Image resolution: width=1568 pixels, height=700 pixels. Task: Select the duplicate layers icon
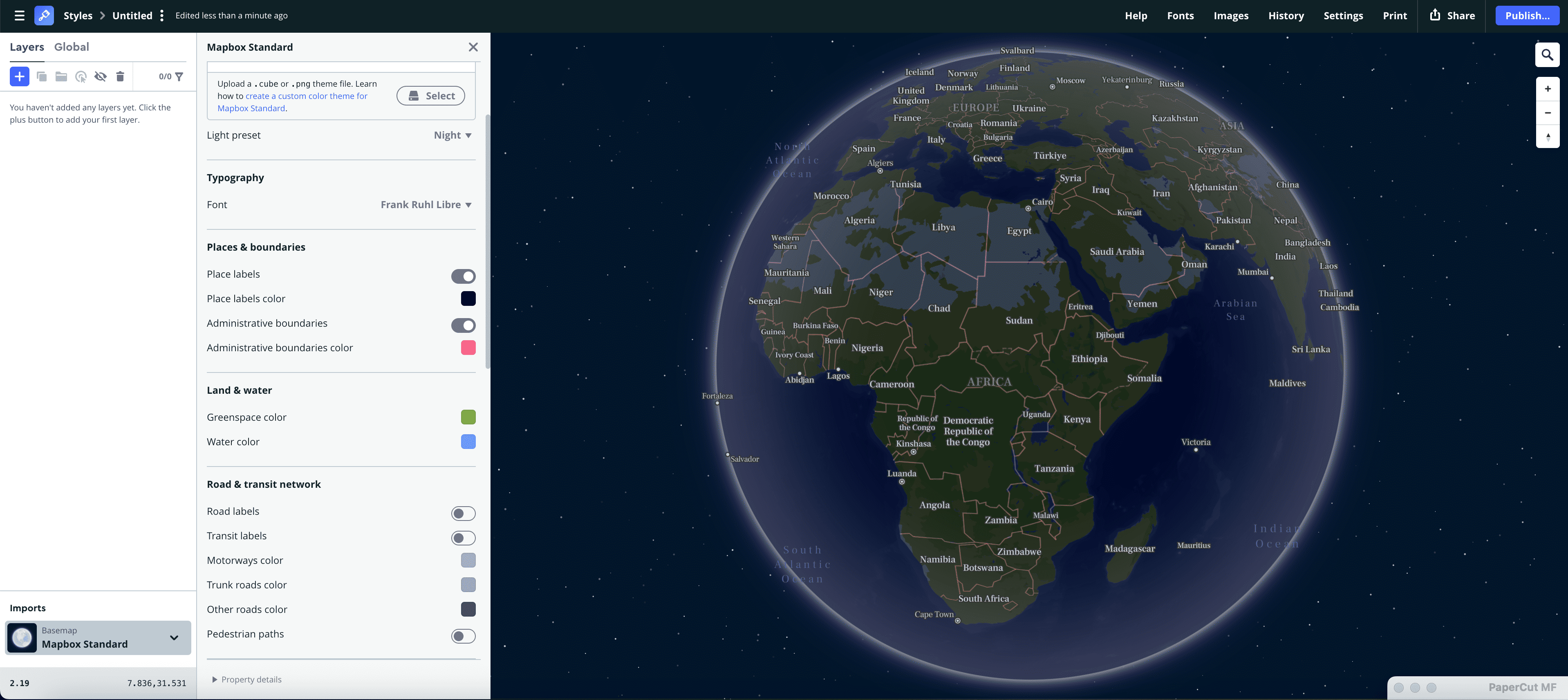point(41,77)
